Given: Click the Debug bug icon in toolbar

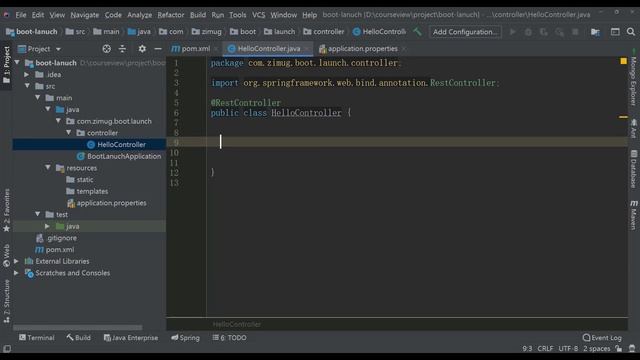Looking at the screenshot, I should [x=528, y=31].
